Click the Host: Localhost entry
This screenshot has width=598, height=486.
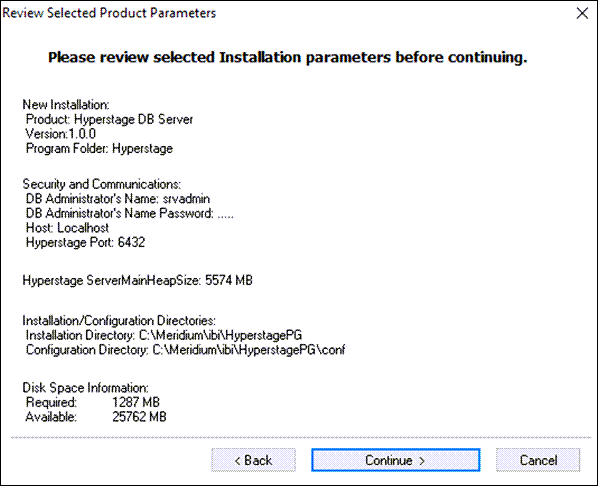[67, 228]
